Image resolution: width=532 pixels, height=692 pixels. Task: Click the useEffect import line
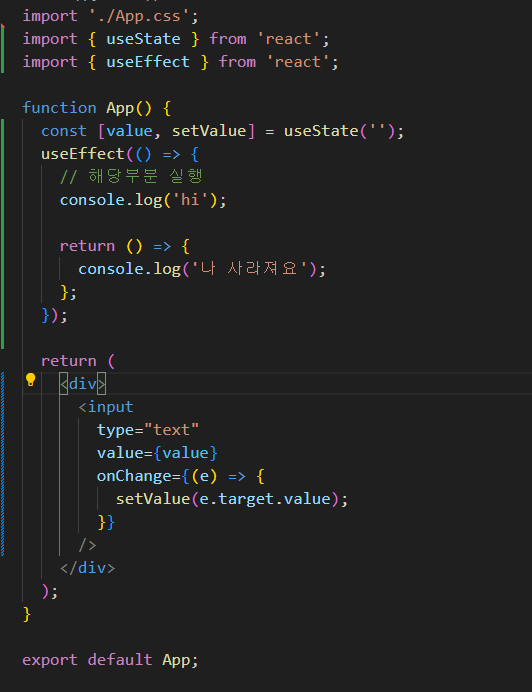coord(181,62)
